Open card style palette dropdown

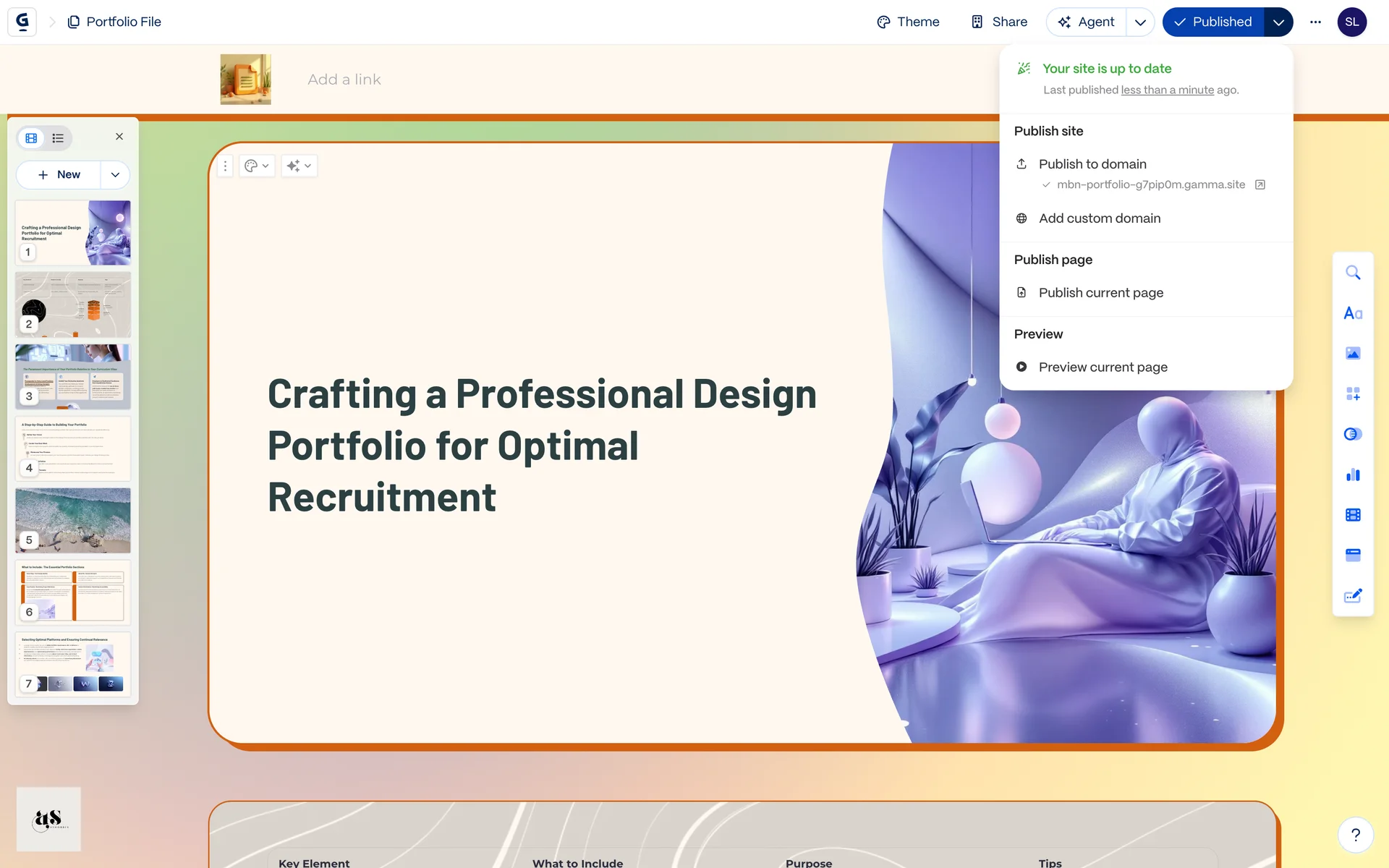click(x=256, y=166)
